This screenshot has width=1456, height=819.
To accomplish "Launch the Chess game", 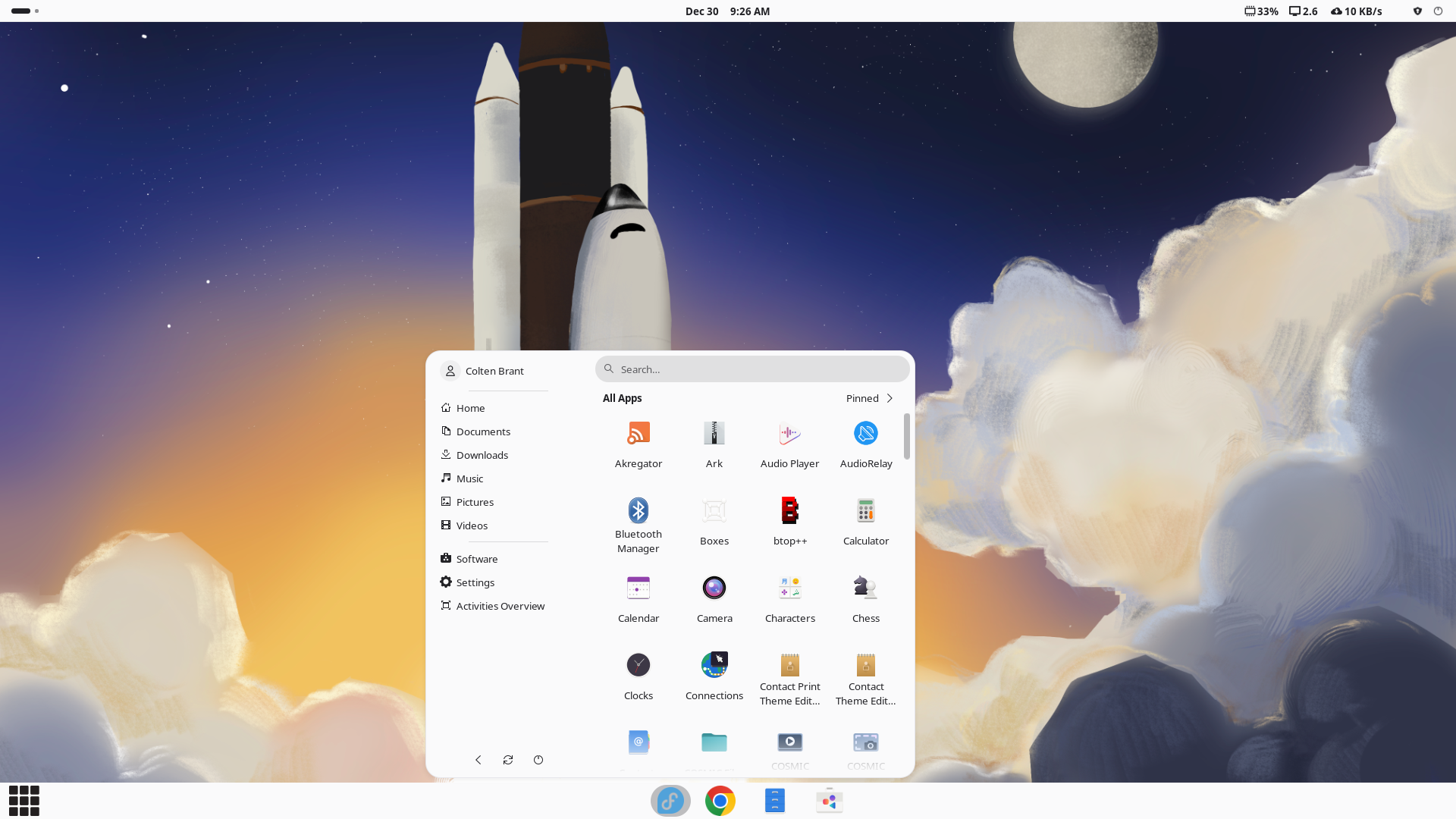I will point(865,598).
